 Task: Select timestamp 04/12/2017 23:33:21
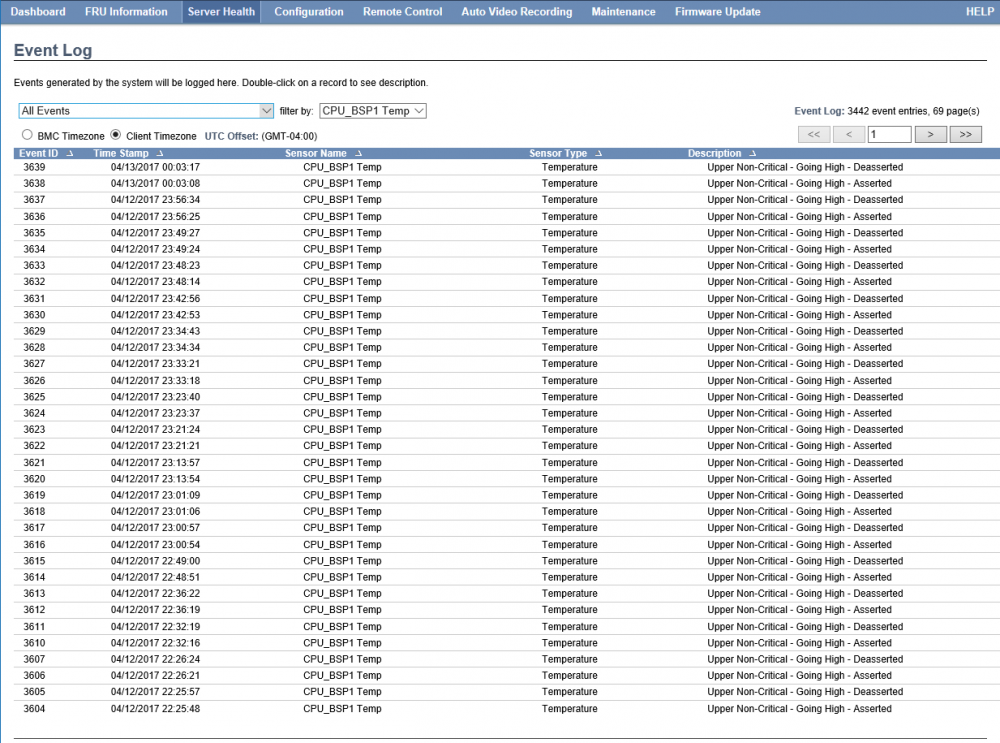[x=155, y=364]
